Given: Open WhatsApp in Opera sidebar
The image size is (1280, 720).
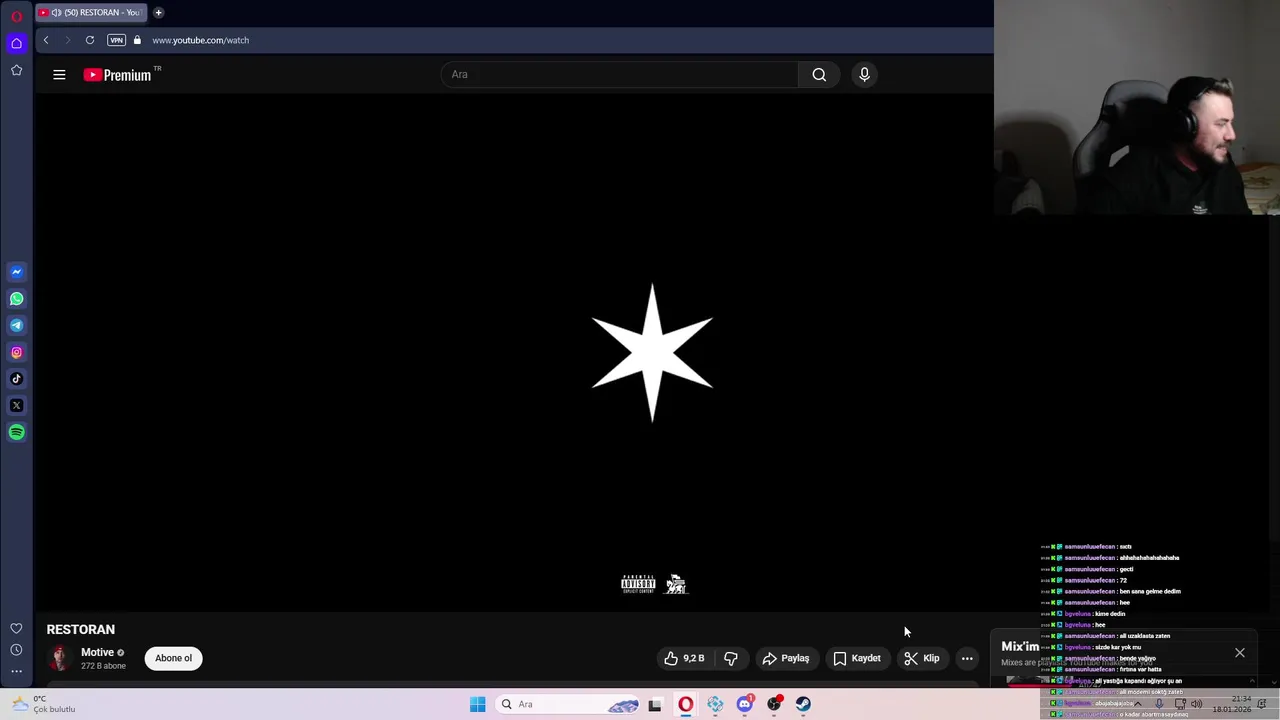Looking at the screenshot, I should 16,299.
